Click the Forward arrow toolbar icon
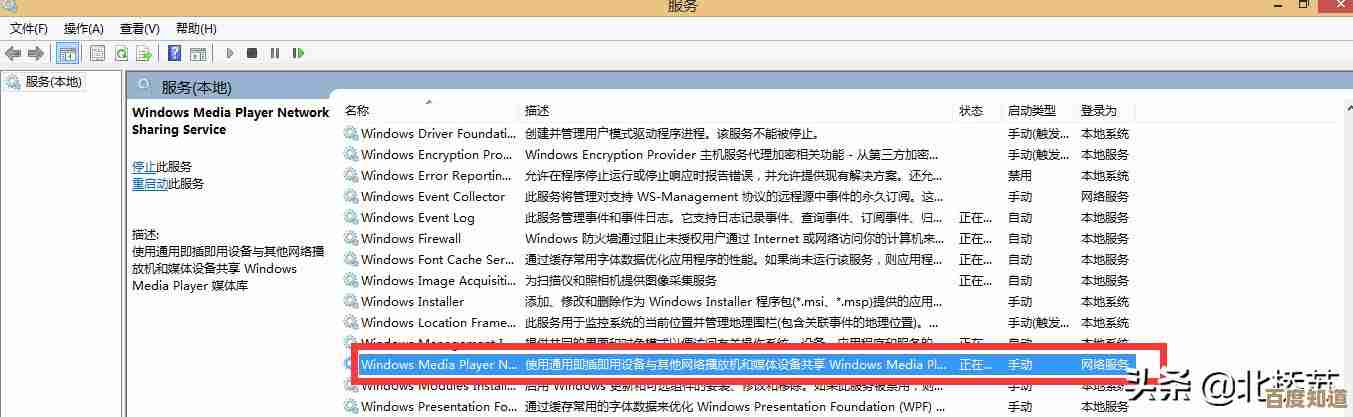Screen dimensions: 1353x417 (x=36, y=53)
